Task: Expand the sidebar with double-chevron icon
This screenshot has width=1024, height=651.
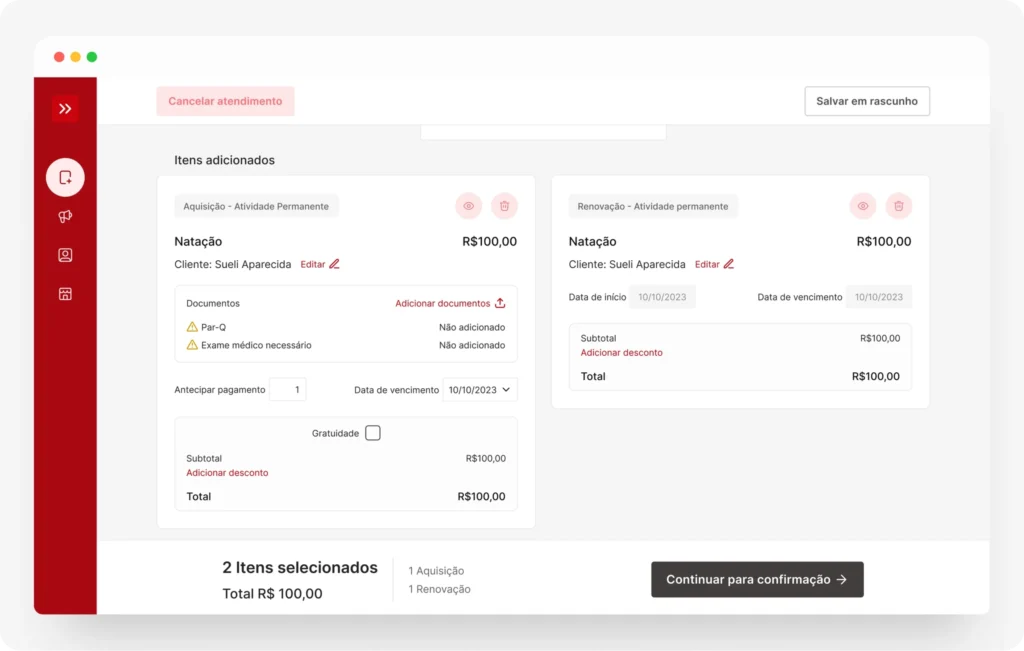Action: point(65,109)
